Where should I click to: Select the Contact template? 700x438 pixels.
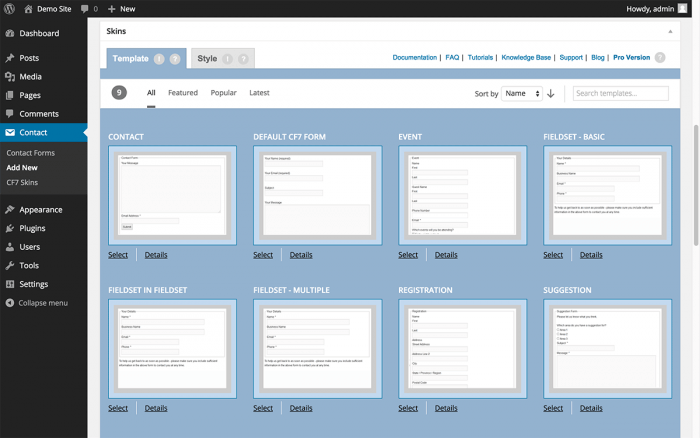click(x=118, y=255)
